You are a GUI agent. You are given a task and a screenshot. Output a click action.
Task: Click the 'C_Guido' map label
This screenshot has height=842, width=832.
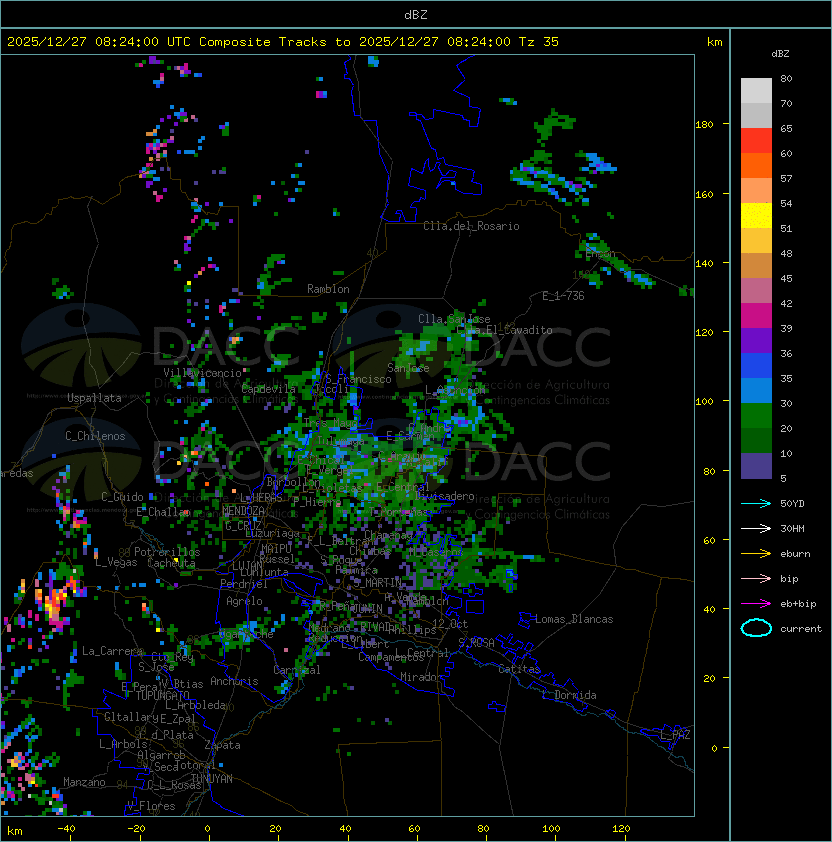tap(122, 497)
